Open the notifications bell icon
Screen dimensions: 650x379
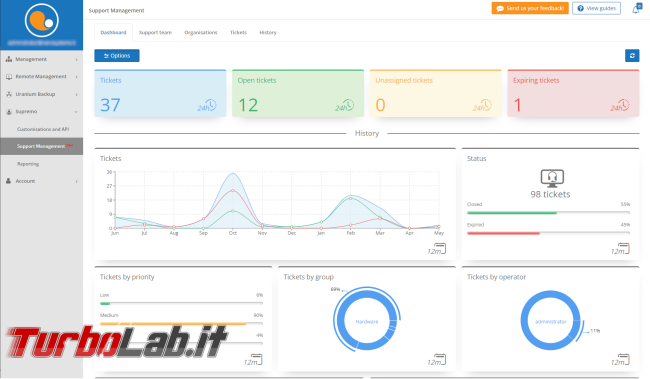coord(636,9)
